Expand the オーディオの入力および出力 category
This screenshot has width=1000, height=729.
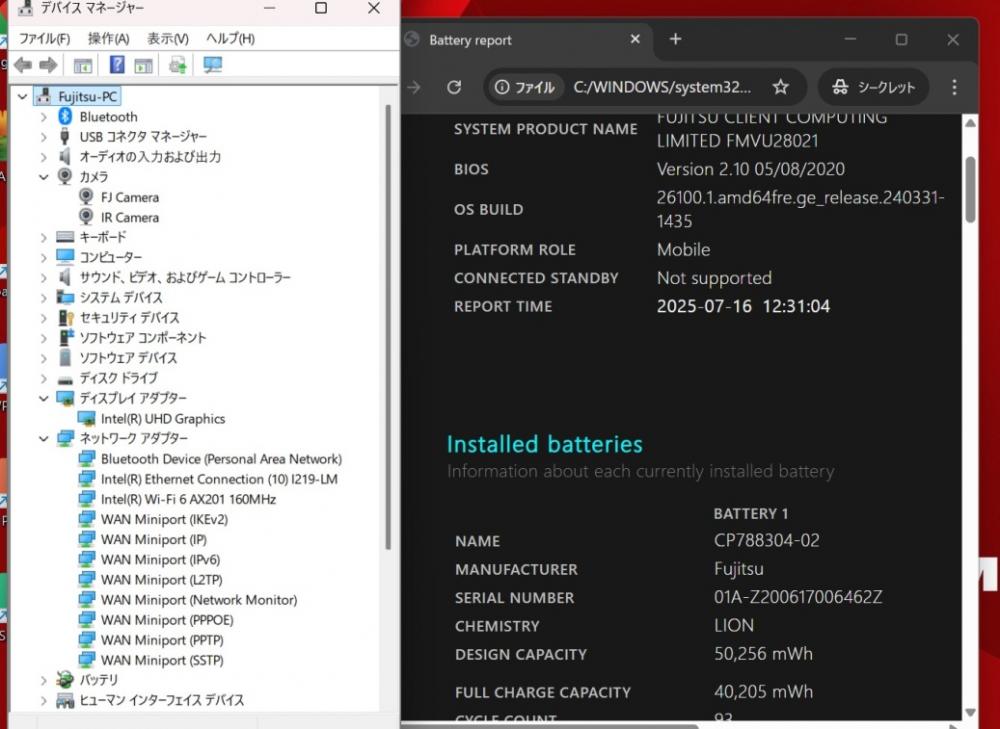tap(43, 157)
